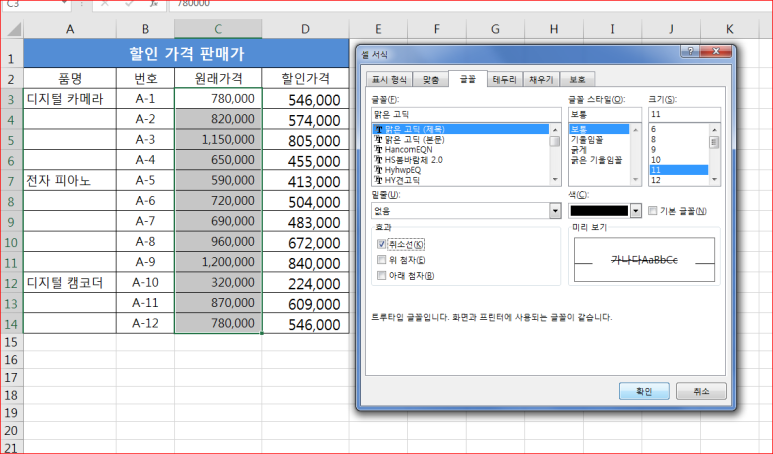Open the 테두리 tab
Viewport: 773px width, 454px height.
click(x=504, y=79)
